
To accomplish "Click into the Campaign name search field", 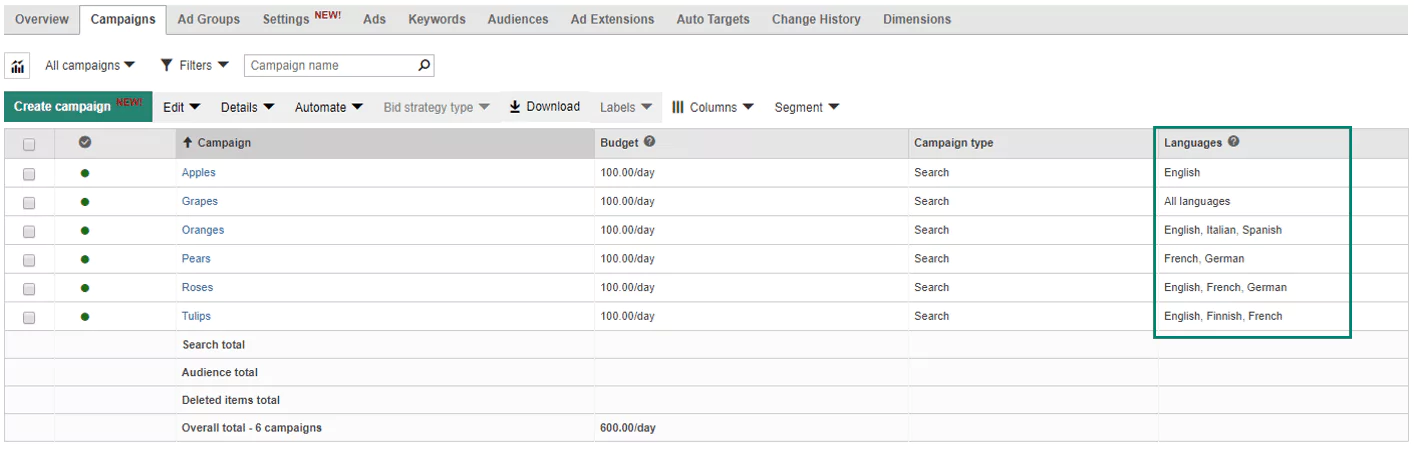I will point(330,65).
